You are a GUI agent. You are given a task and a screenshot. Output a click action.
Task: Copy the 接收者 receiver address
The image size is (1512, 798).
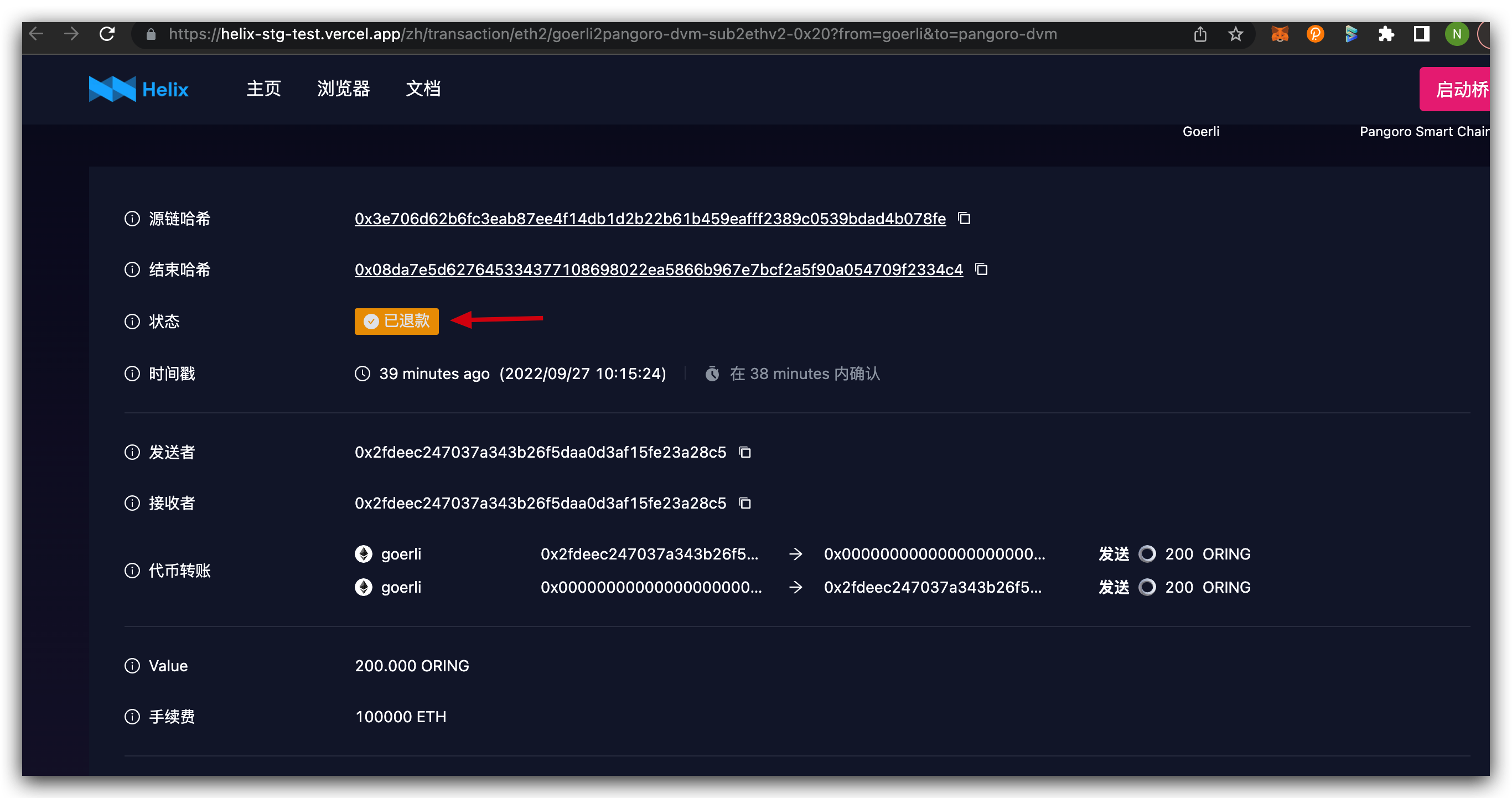click(744, 503)
